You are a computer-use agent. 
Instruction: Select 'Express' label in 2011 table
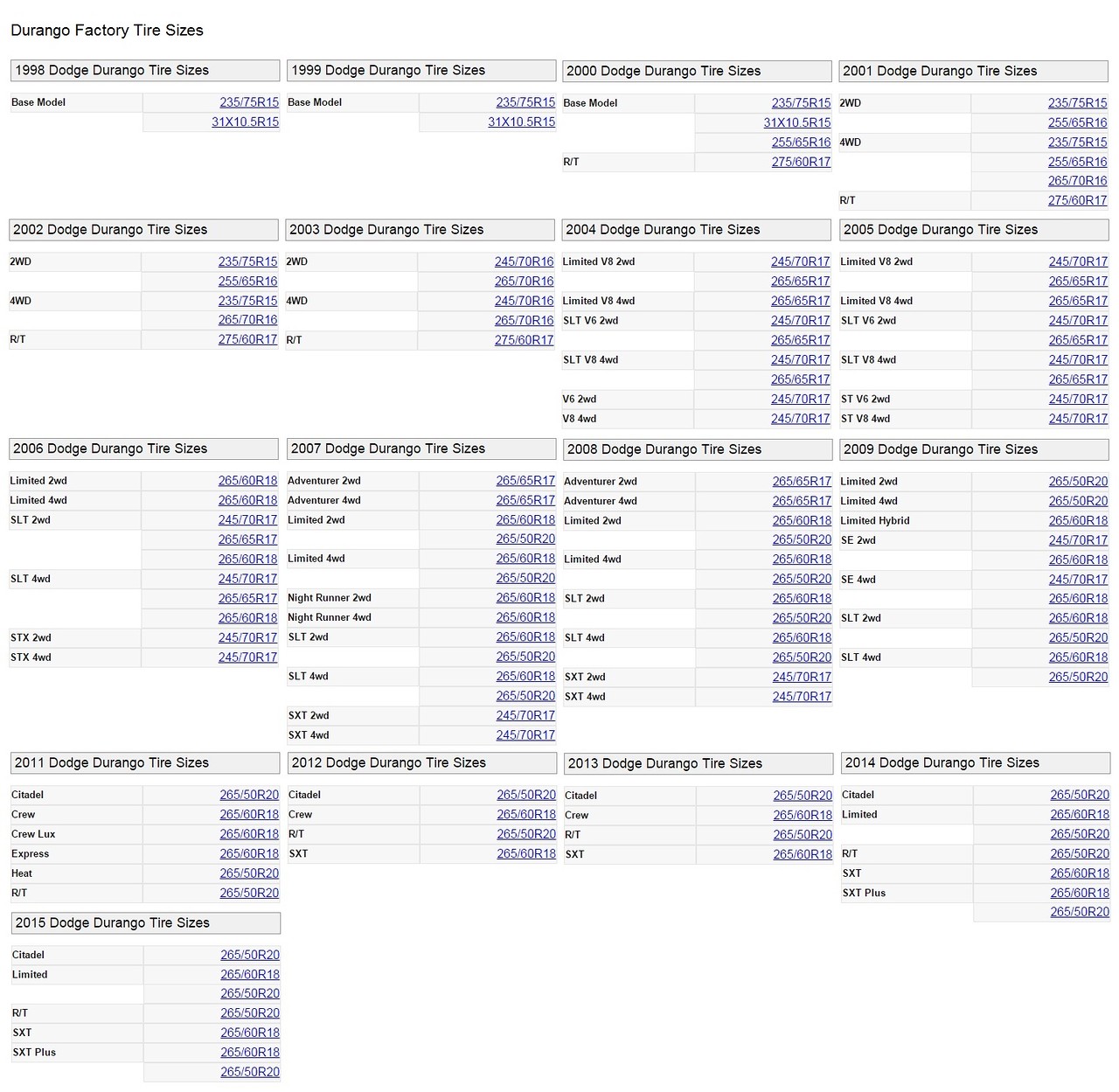31,854
